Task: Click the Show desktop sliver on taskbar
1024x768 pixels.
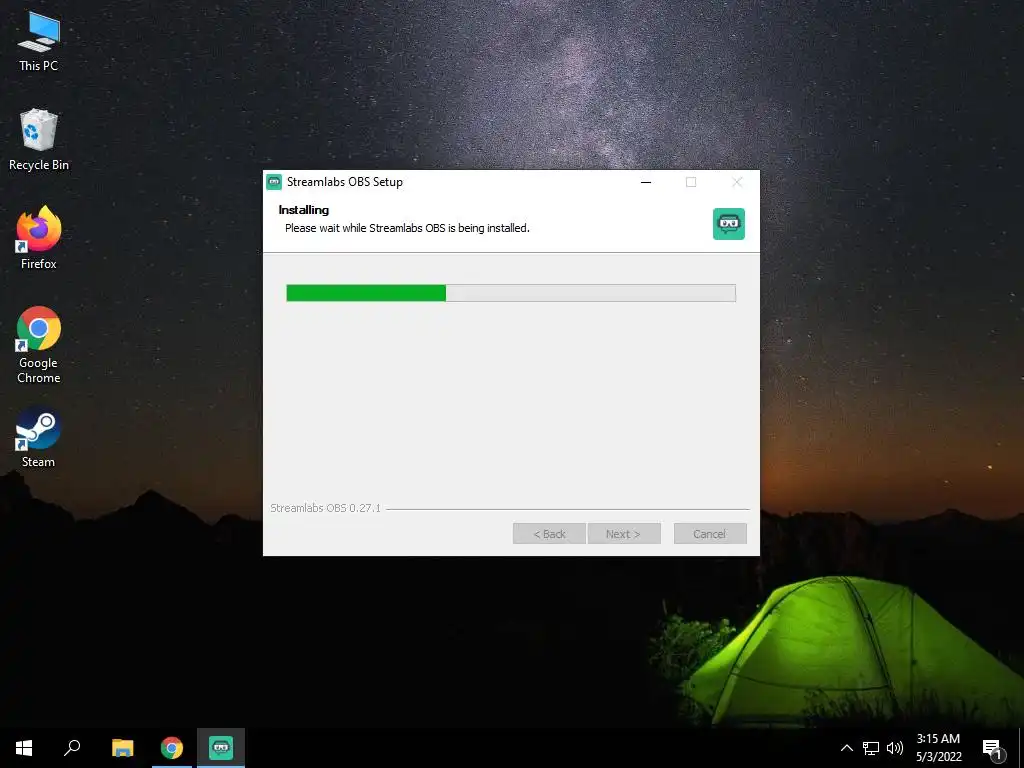Action: [x=1021, y=748]
